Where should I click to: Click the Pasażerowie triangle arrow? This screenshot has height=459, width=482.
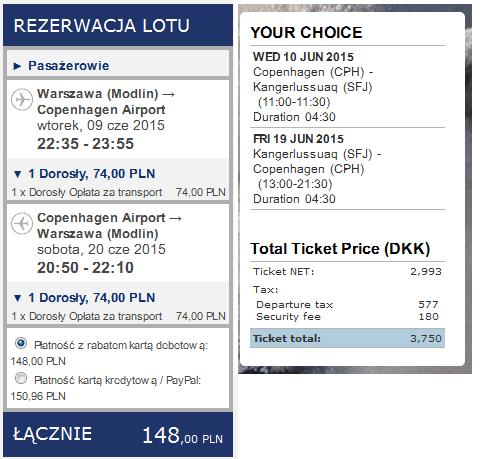(x=17, y=66)
